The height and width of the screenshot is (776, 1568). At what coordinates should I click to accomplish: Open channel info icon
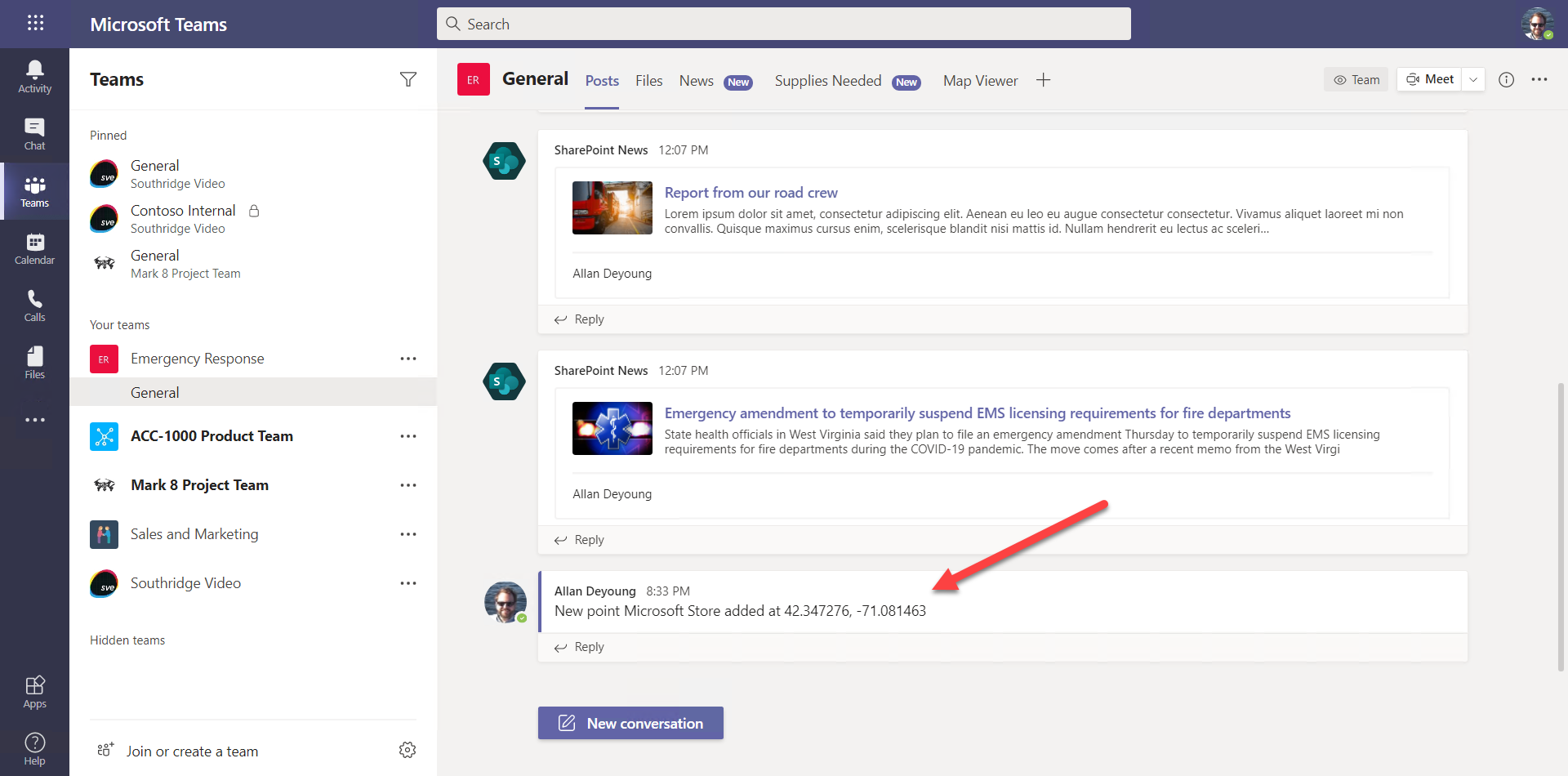click(1506, 79)
